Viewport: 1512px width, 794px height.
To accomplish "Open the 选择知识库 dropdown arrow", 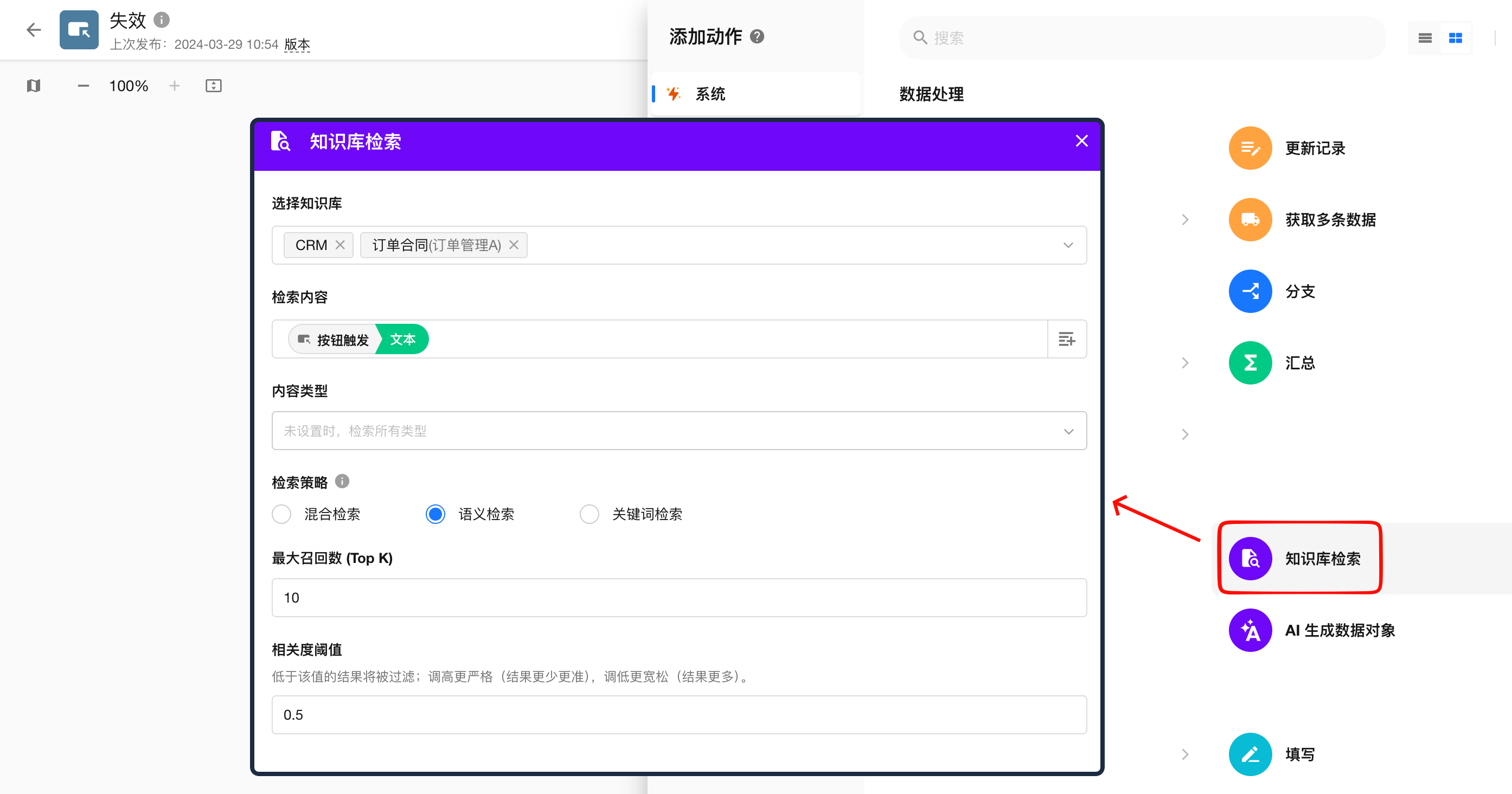I will pos(1068,245).
